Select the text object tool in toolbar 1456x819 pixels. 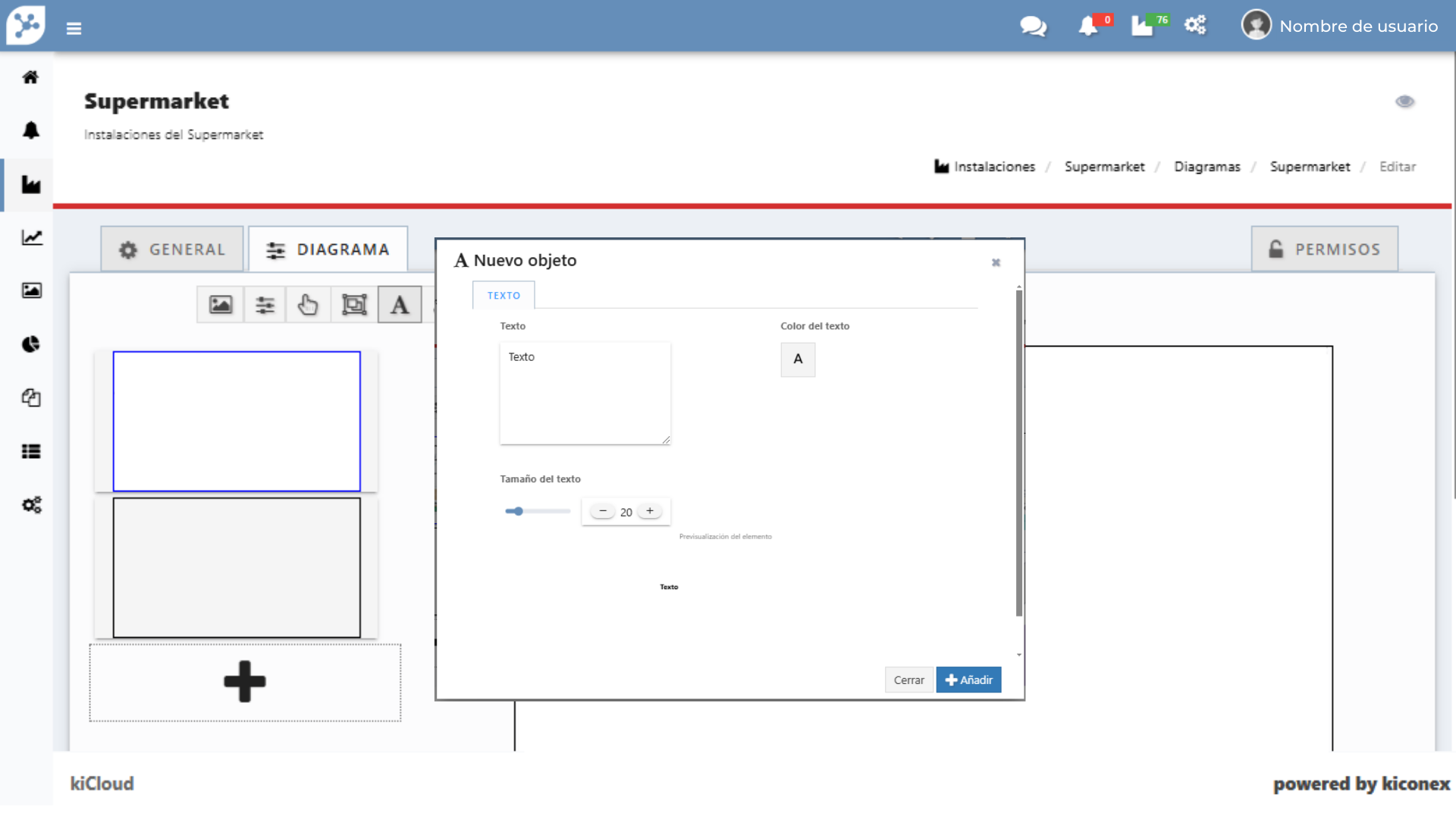(x=400, y=305)
